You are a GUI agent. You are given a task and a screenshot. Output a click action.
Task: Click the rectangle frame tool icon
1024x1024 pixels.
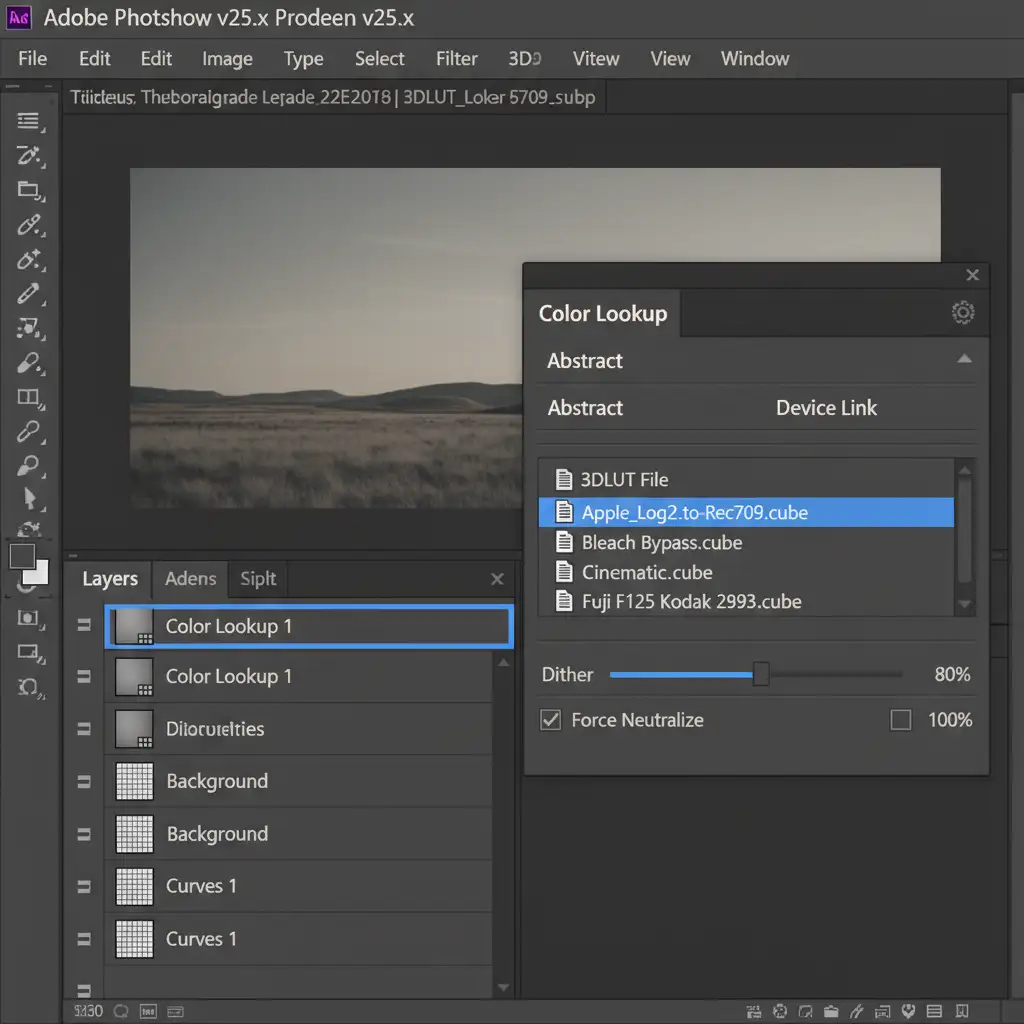(x=28, y=652)
